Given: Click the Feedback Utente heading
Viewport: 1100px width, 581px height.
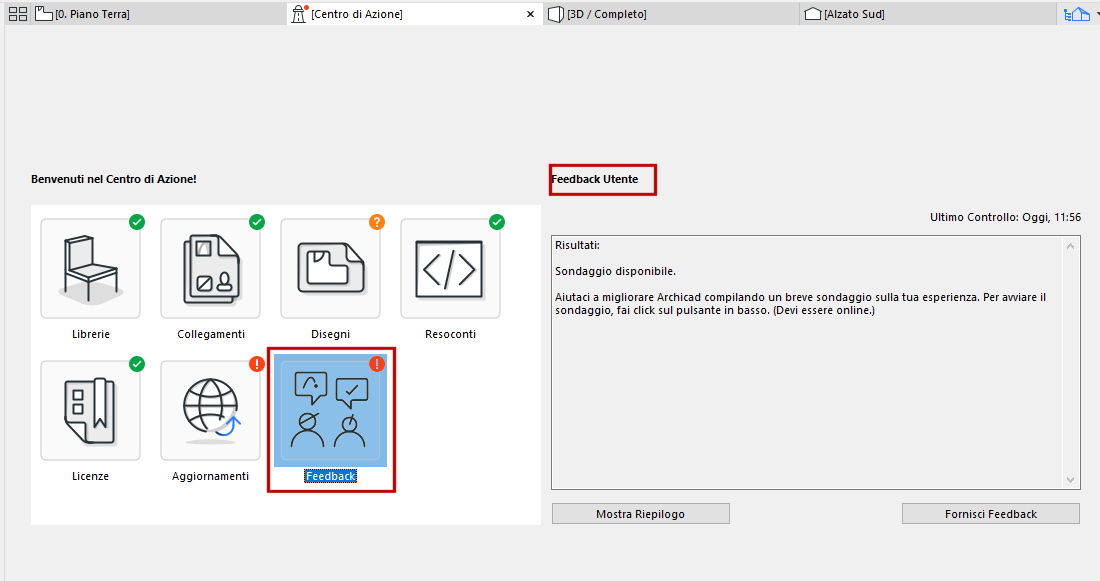Looking at the screenshot, I should pos(595,179).
